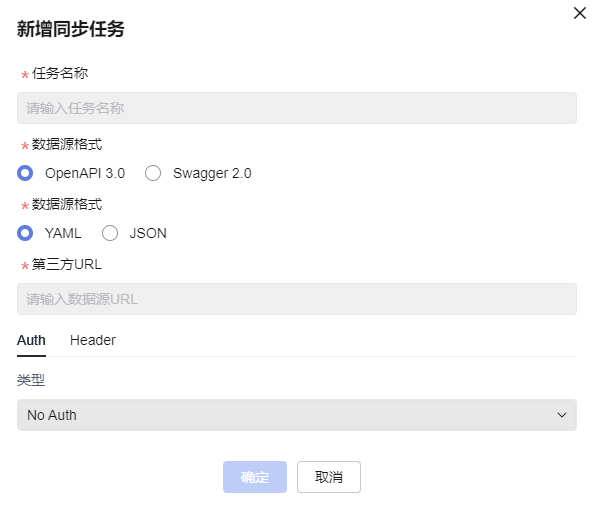
Task: Click the 任务名称 field label
Action: (60, 73)
